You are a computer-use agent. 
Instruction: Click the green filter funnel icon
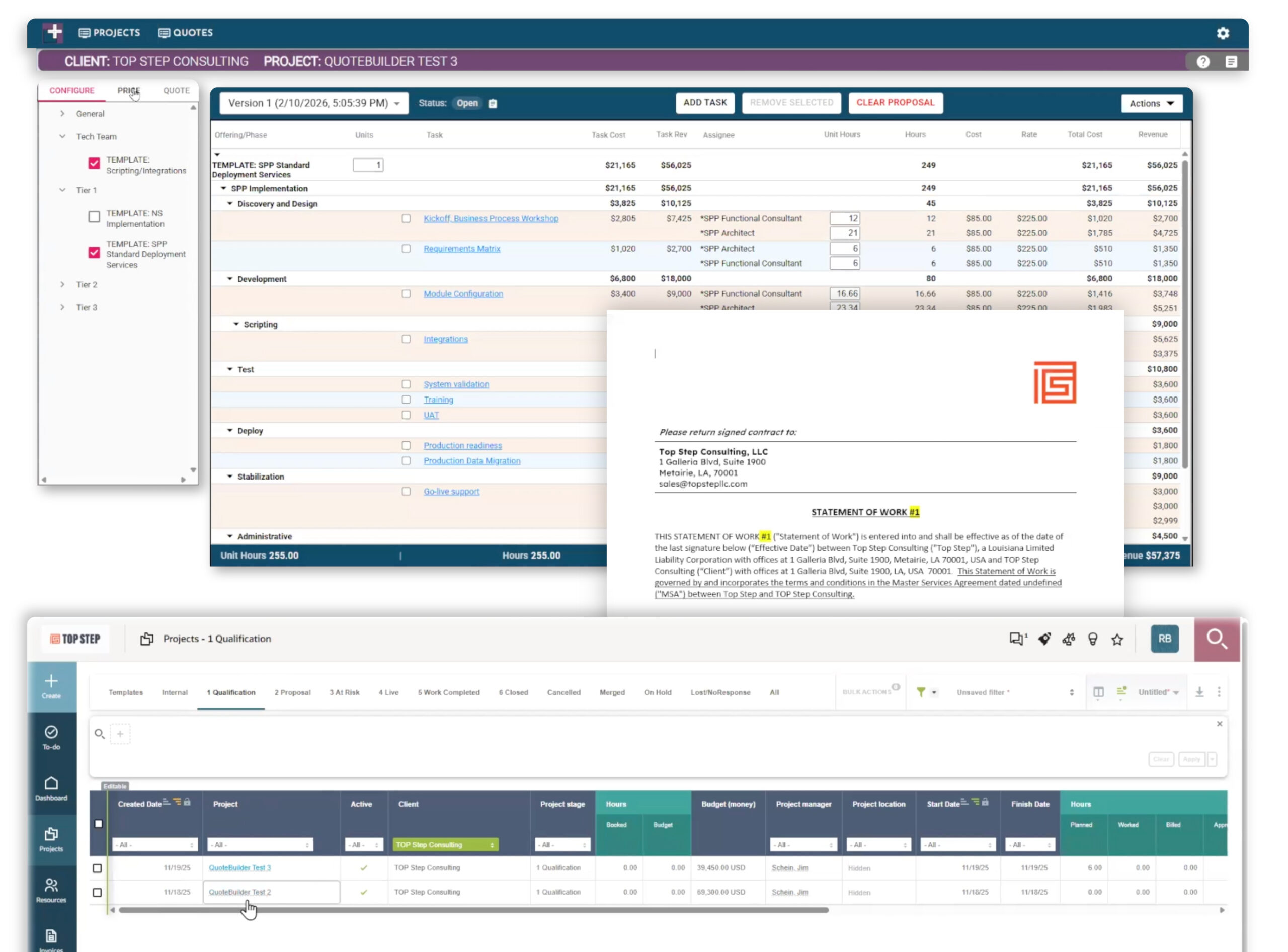click(x=921, y=692)
